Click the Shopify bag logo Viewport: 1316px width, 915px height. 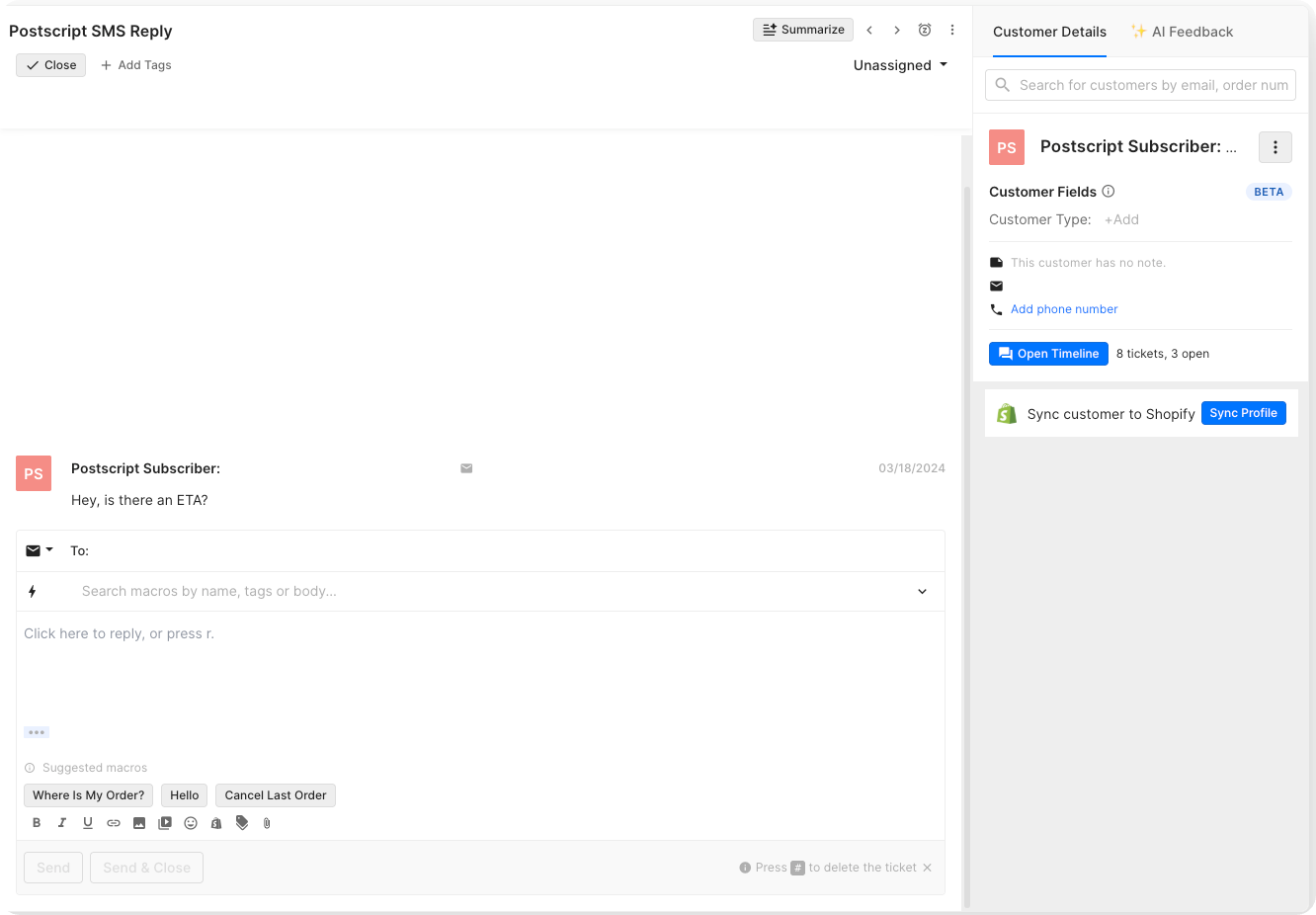[x=1007, y=414]
